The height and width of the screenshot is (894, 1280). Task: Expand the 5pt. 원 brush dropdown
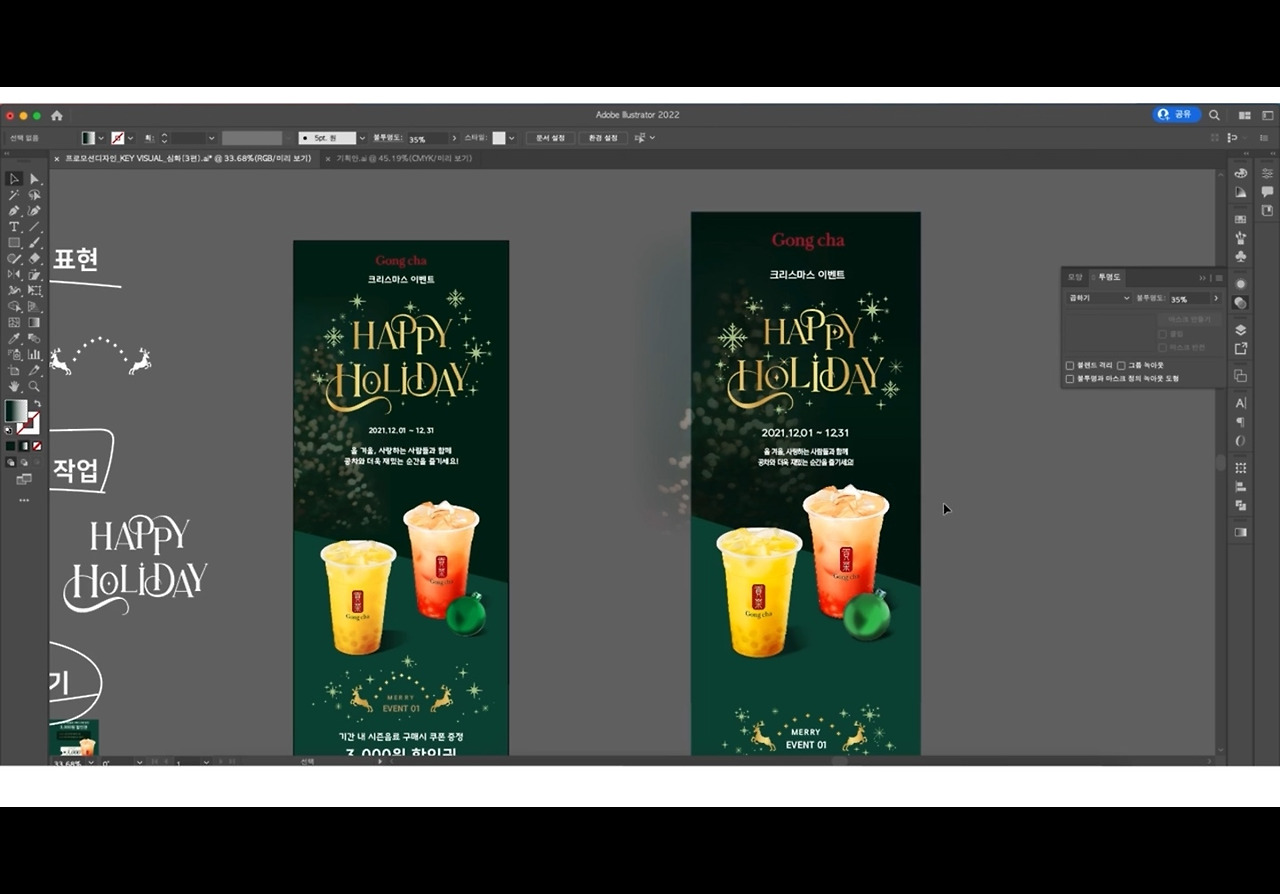pyautogui.click(x=361, y=138)
